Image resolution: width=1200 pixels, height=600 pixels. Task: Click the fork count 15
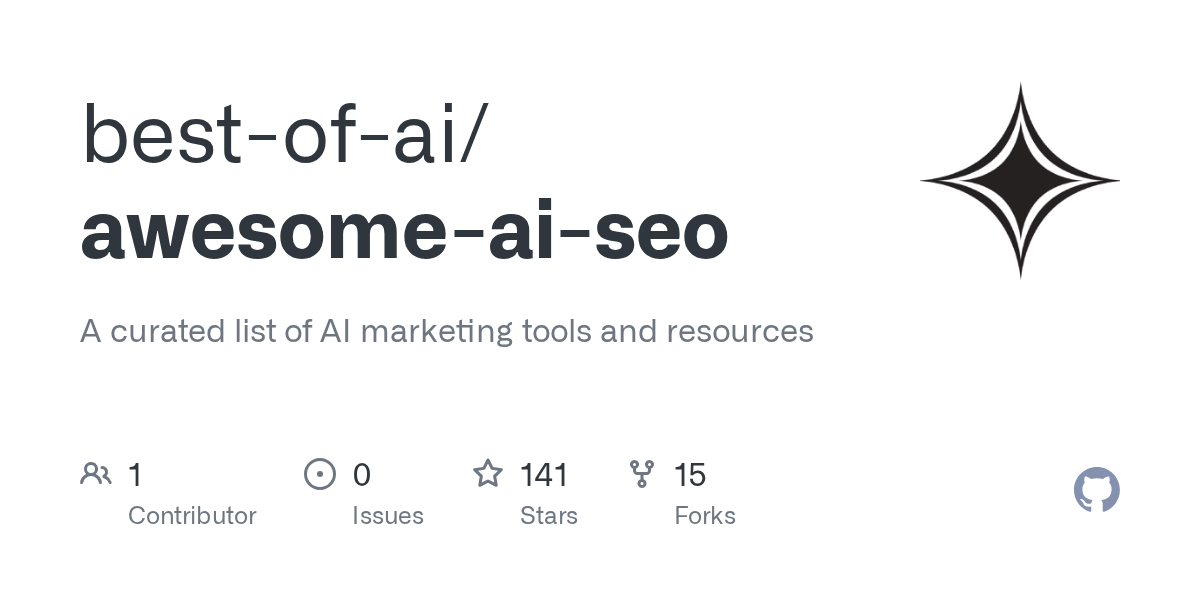tap(690, 475)
